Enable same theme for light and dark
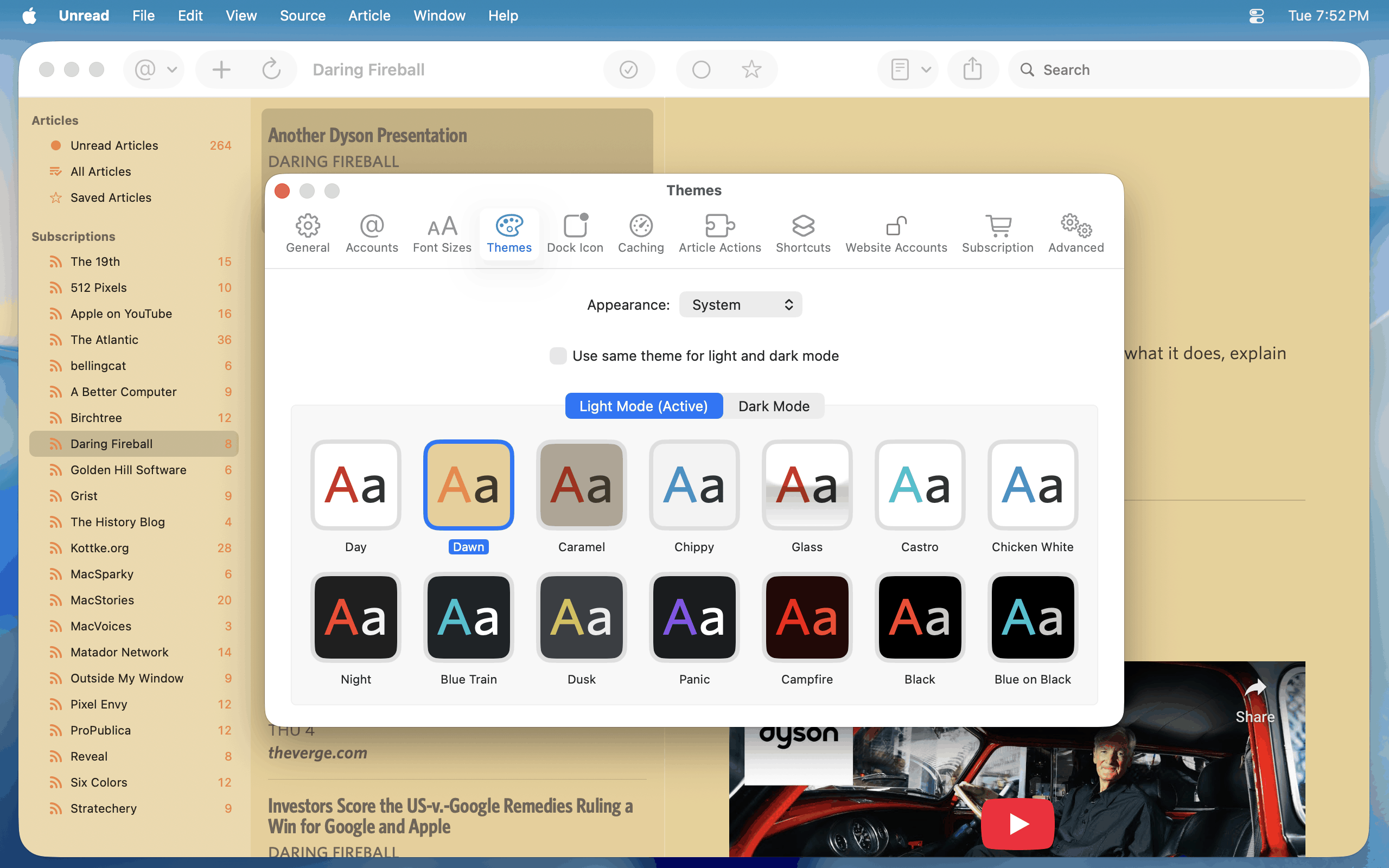Image resolution: width=1389 pixels, height=868 pixels. click(x=558, y=356)
